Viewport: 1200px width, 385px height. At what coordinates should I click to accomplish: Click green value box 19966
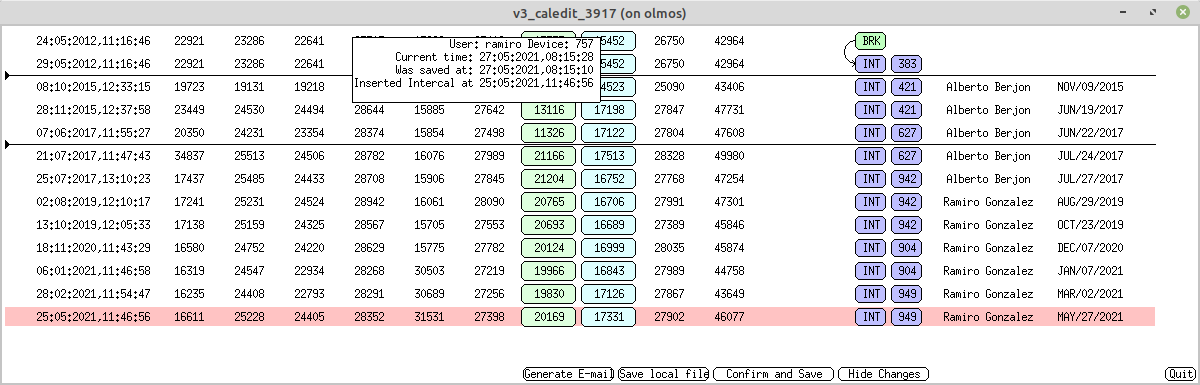pos(549,270)
